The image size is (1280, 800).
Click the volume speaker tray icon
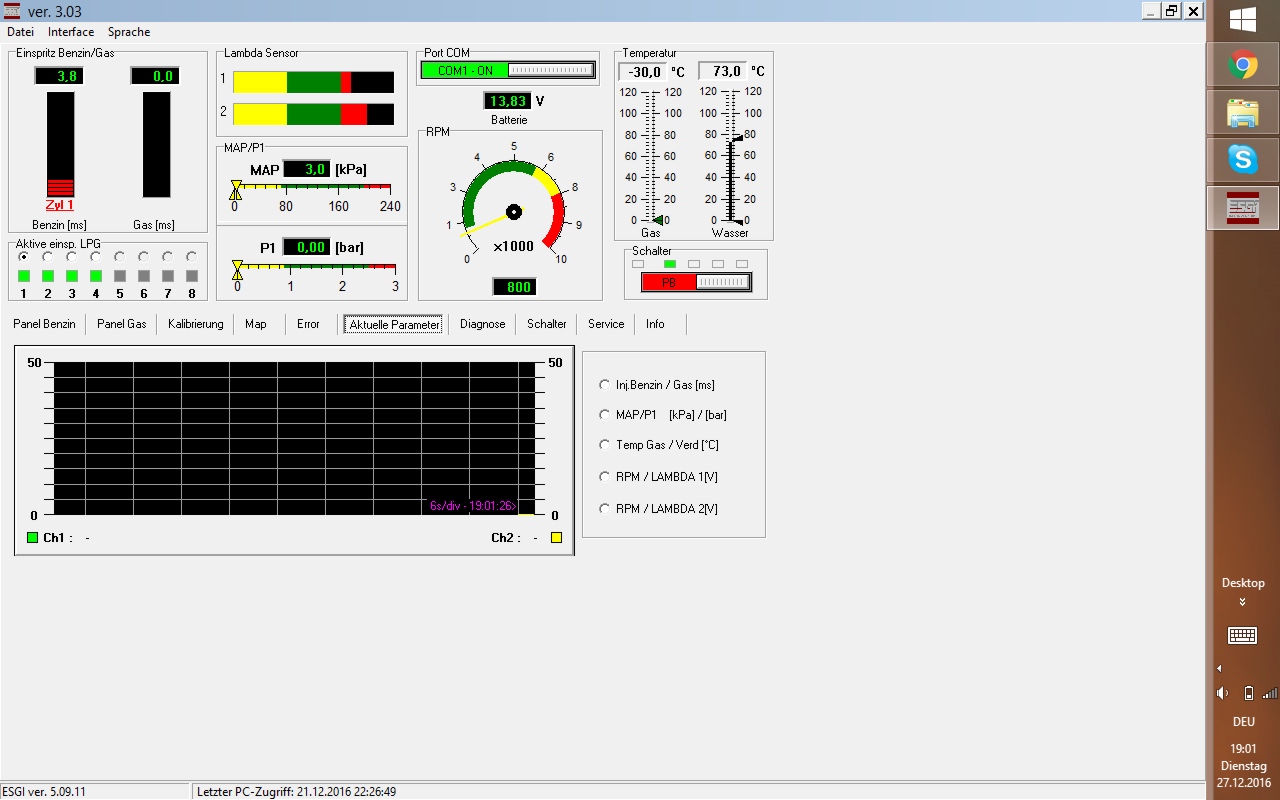1223,693
